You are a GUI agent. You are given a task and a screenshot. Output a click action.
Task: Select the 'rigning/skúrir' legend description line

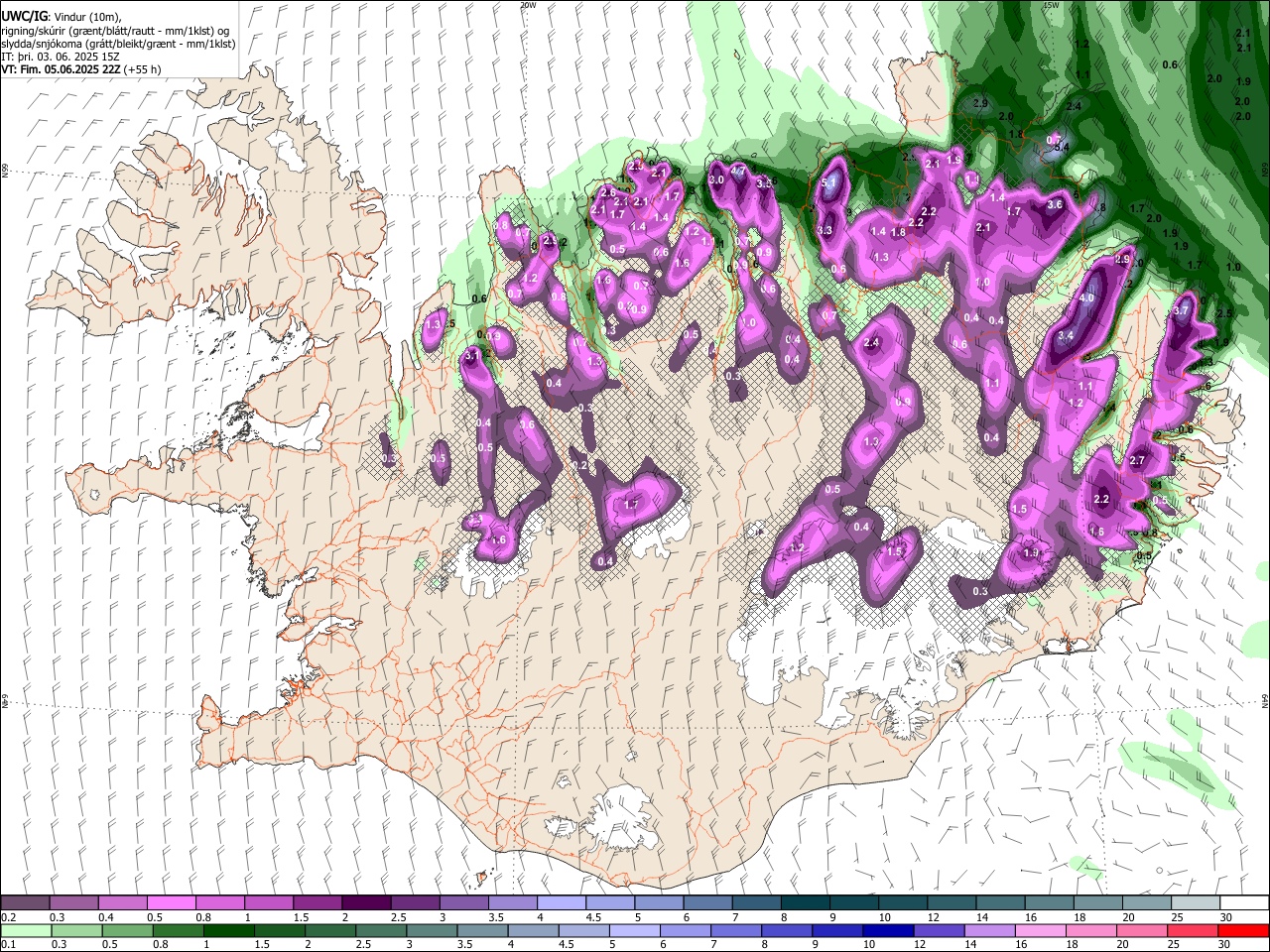[115, 31]
